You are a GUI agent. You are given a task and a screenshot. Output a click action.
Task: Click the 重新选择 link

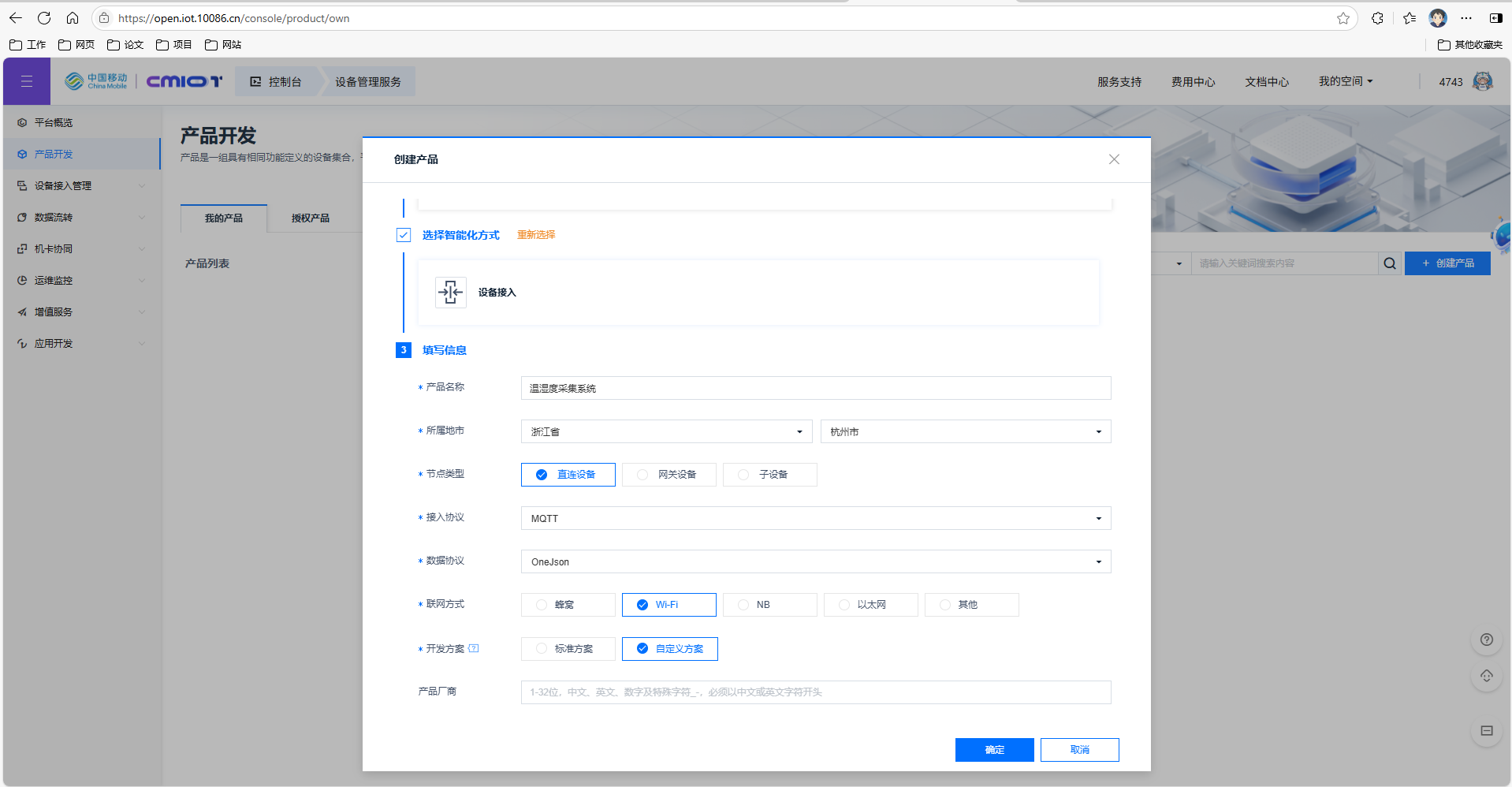536,234
